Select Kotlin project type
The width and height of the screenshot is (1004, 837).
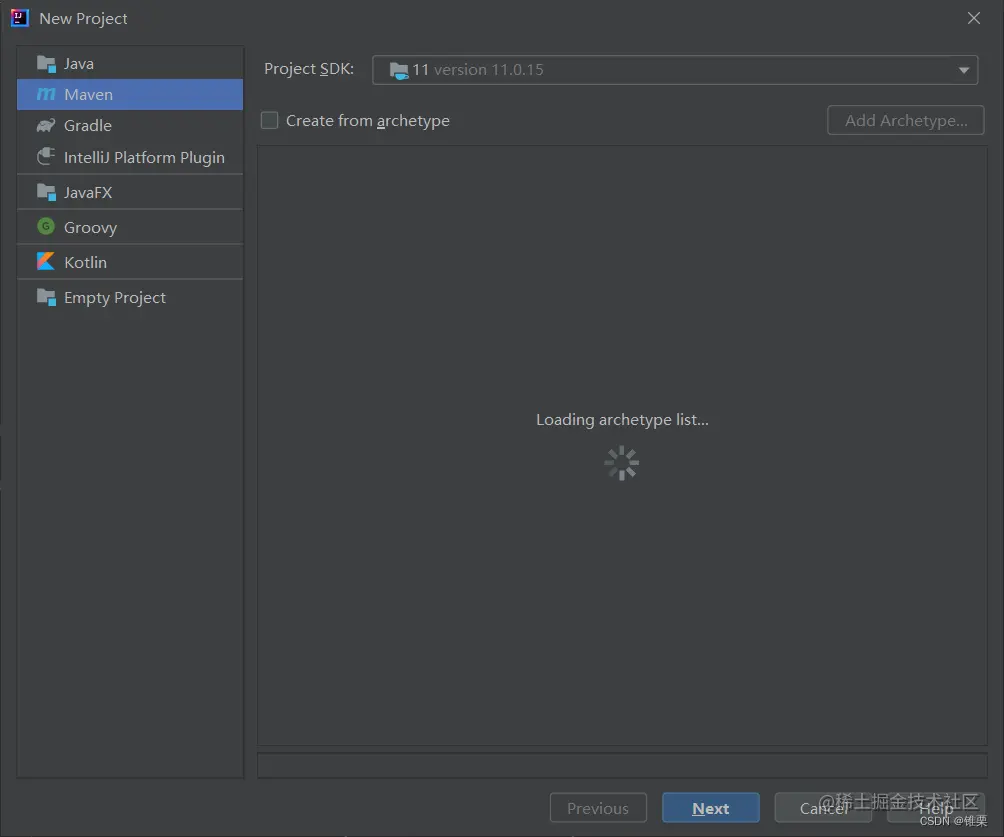pyautogui.click(x=130, y=262)
